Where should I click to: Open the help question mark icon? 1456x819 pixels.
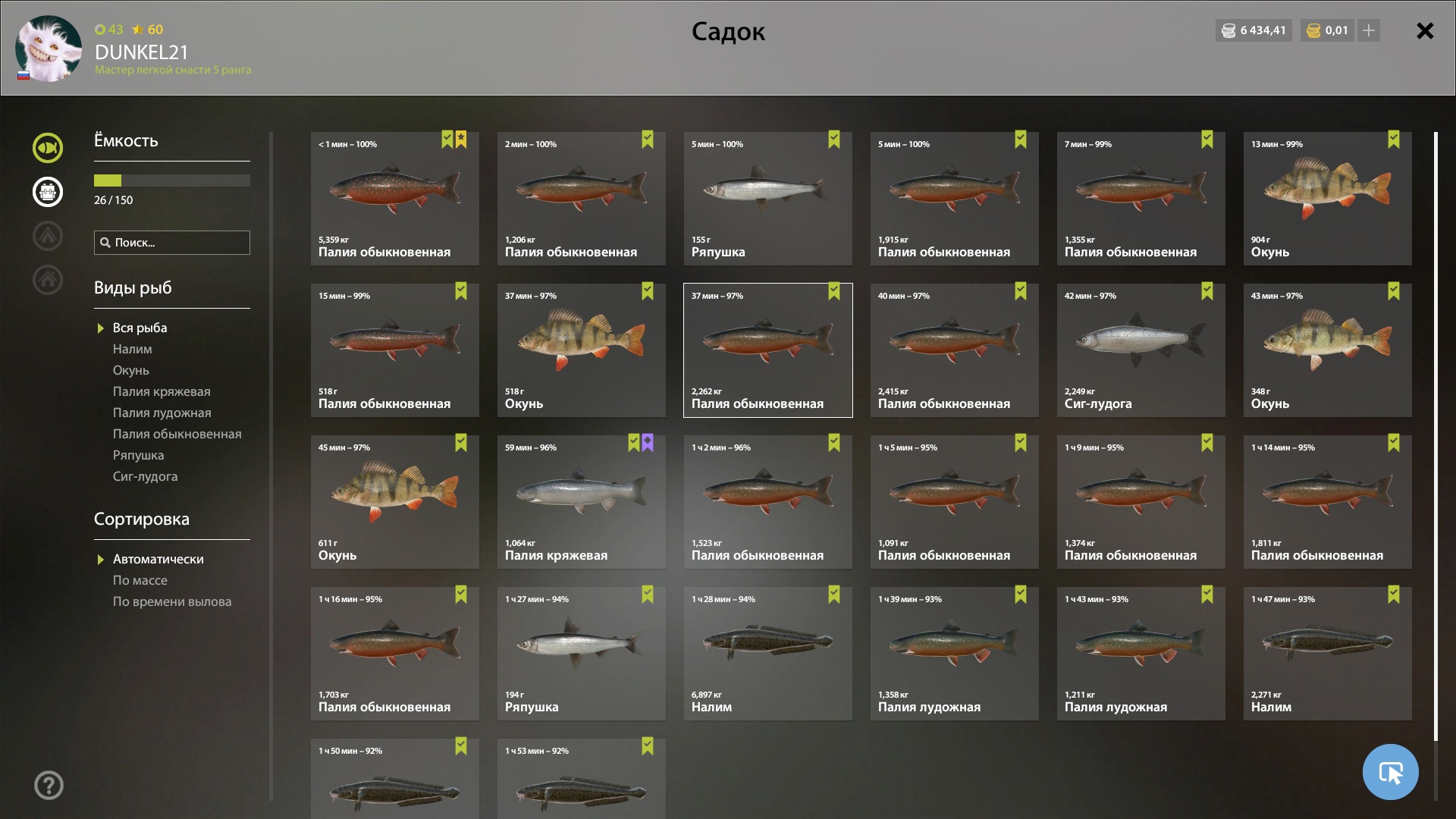[x=49, y=785]
